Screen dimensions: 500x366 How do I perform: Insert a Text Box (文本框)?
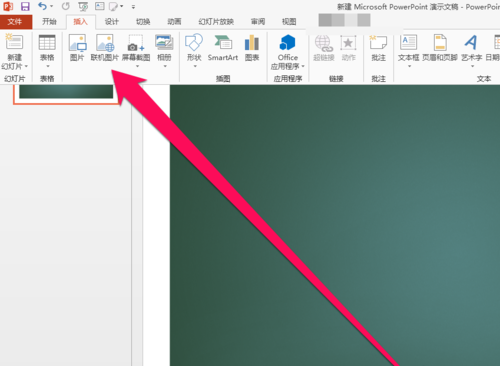click(x=409, y=42)
